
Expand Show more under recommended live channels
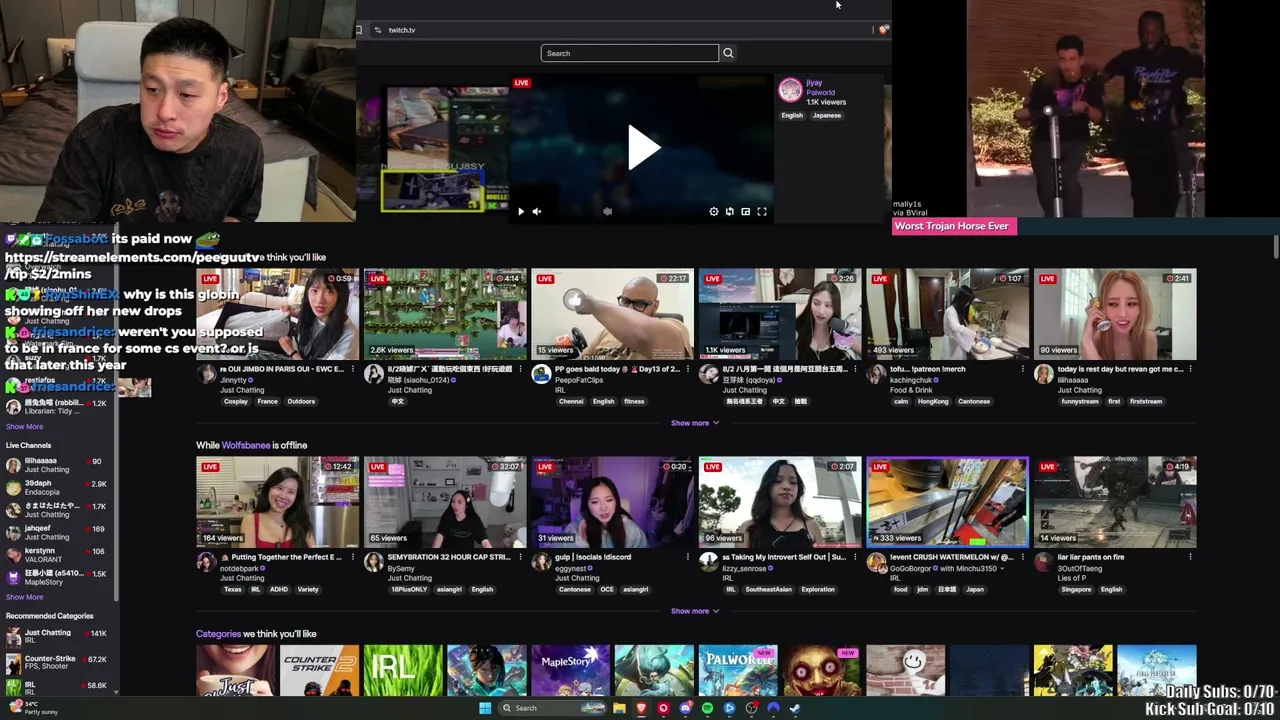coord(694,423)
